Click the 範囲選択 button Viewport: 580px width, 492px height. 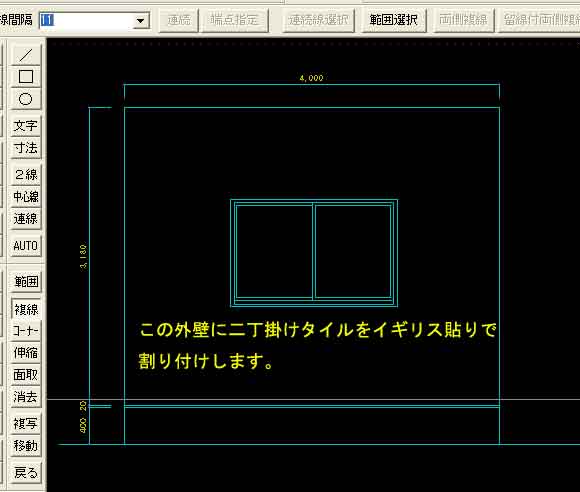(393, 20)
